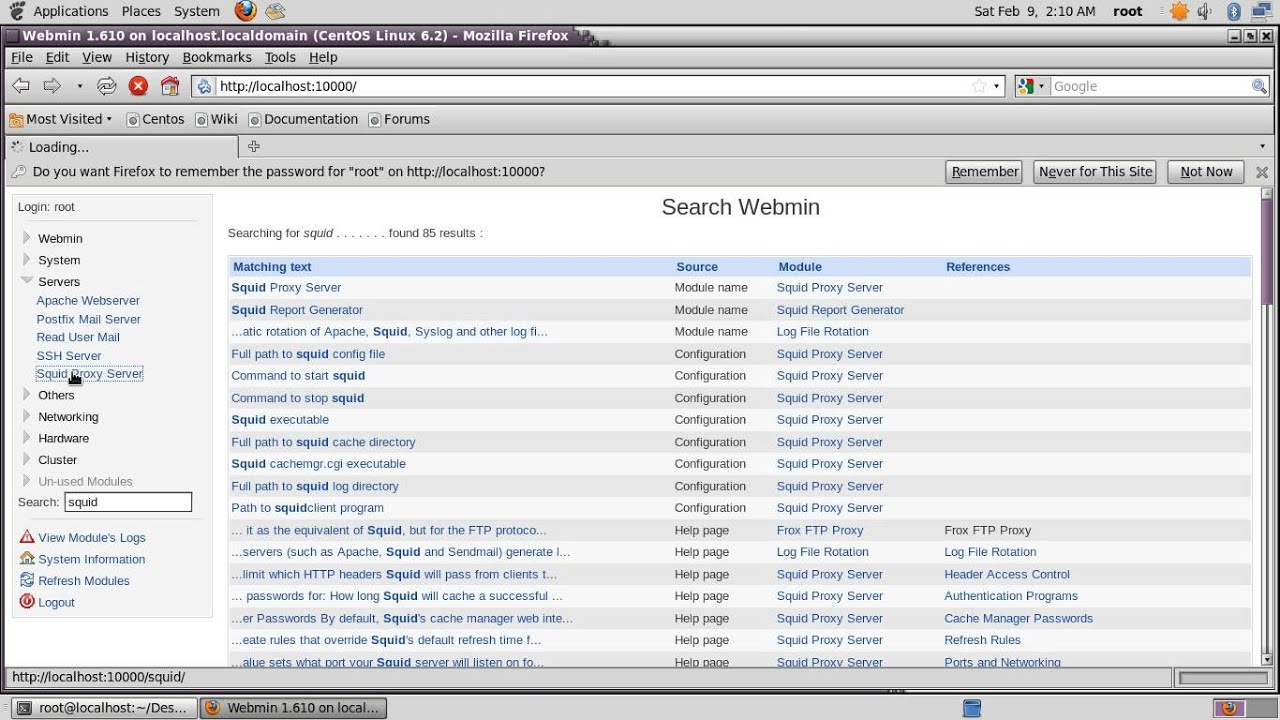The height and width of the screenshot is (720, 1280).
Task: Click the reload page icon
Action: pyautogui.click(x=107, y=86)
